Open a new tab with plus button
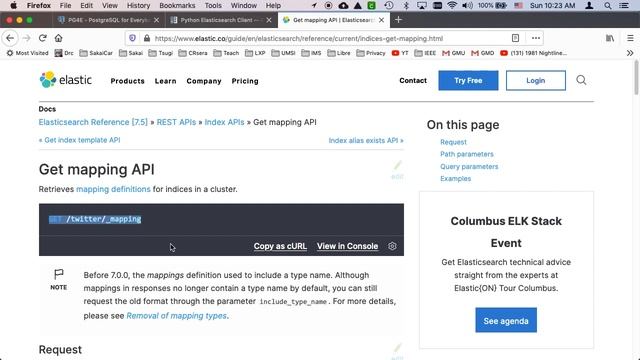The image size is (640, 360). [x=398, y=20]
